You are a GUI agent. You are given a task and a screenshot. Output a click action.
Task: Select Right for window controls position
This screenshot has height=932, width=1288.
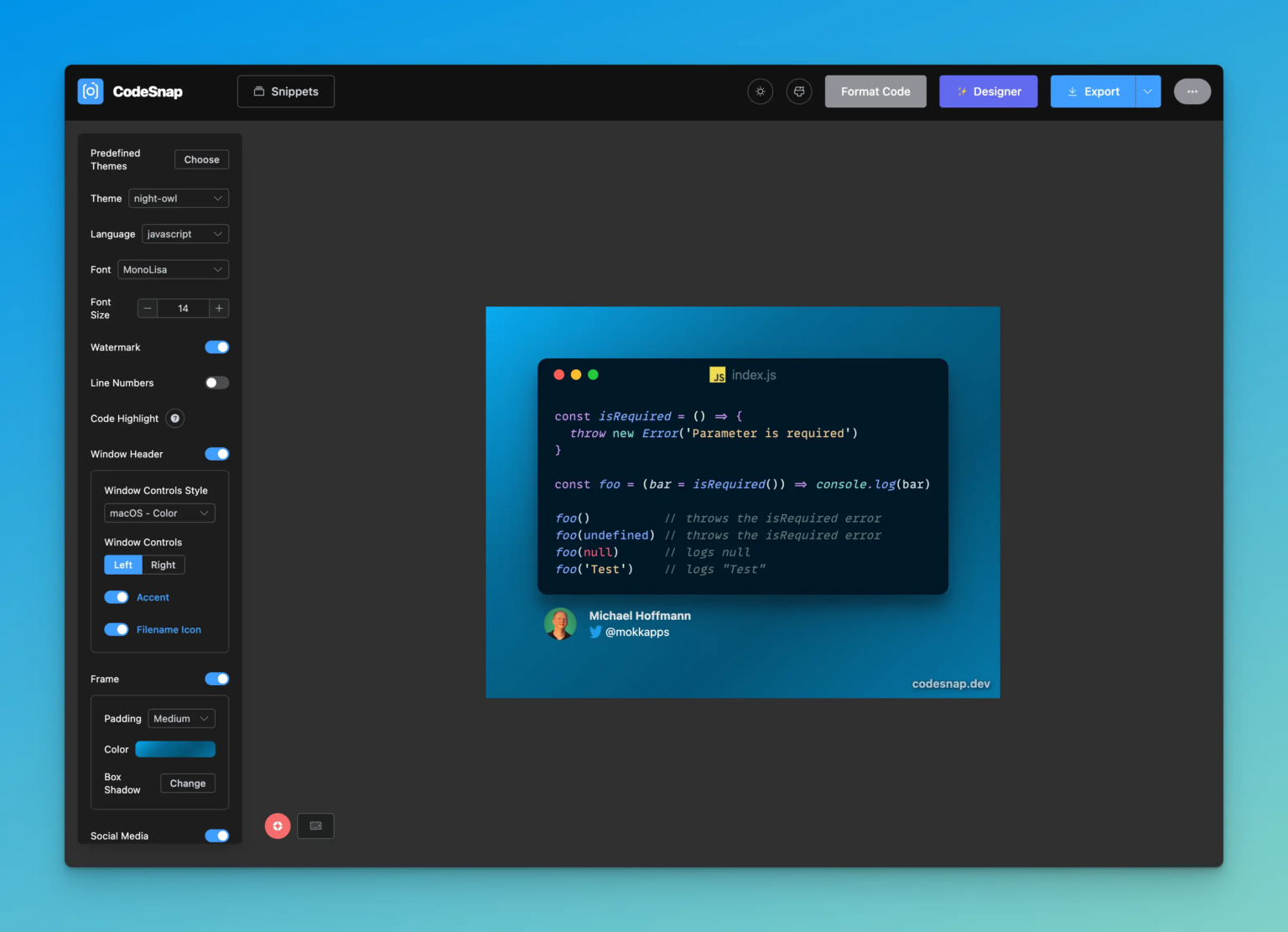(164, 565)
